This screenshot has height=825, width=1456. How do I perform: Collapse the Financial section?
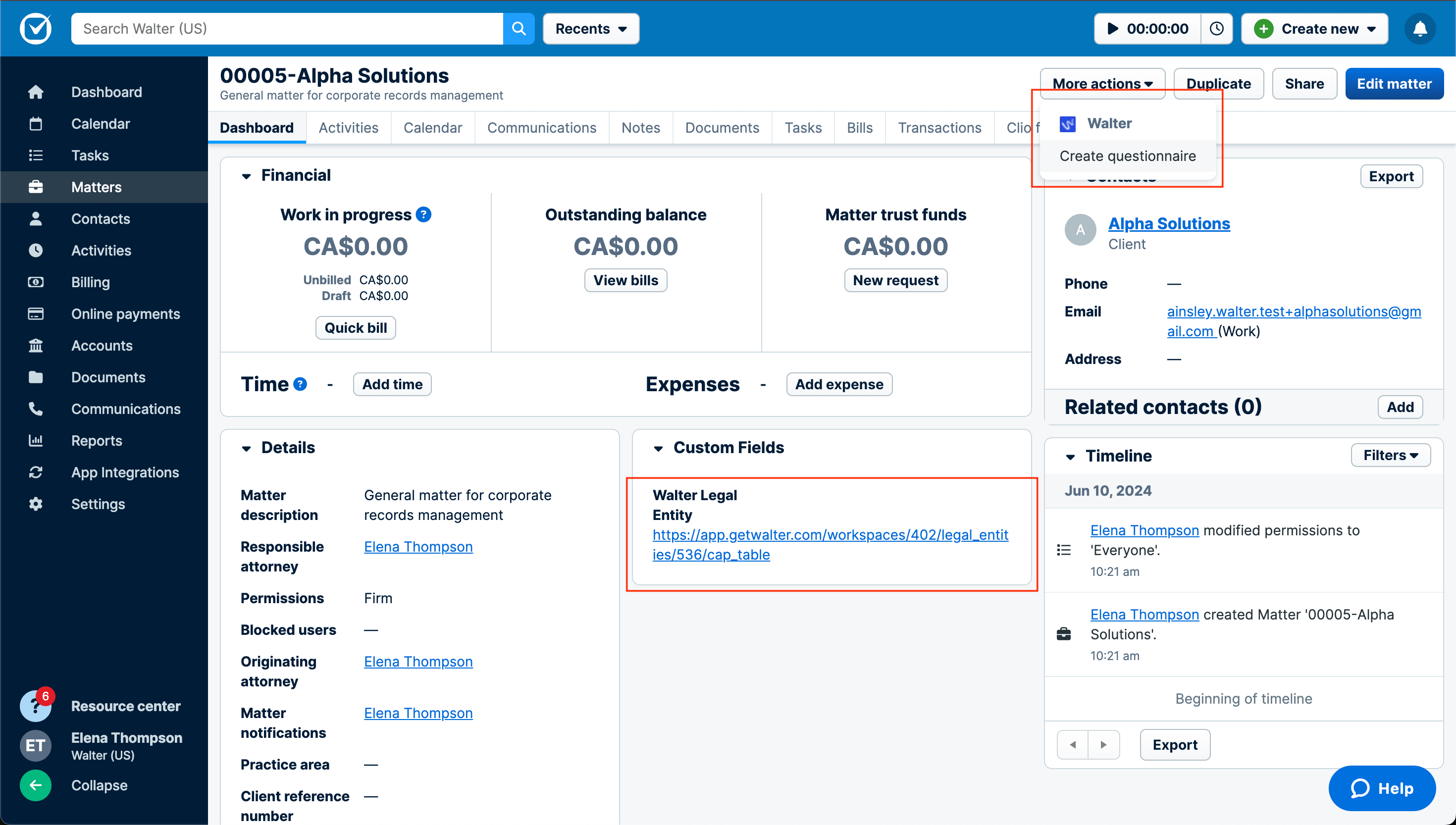246,176
